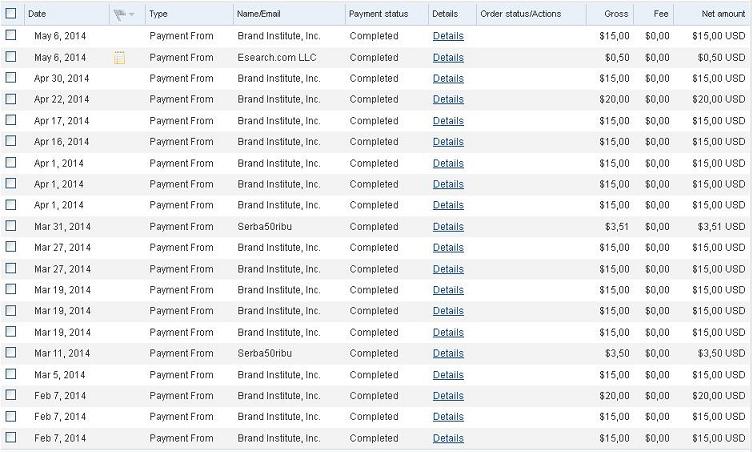Check the Mar 11, 2014 Serba50ribu row
The height and width of the screenshot is (452, 753).
coord(11,353)
